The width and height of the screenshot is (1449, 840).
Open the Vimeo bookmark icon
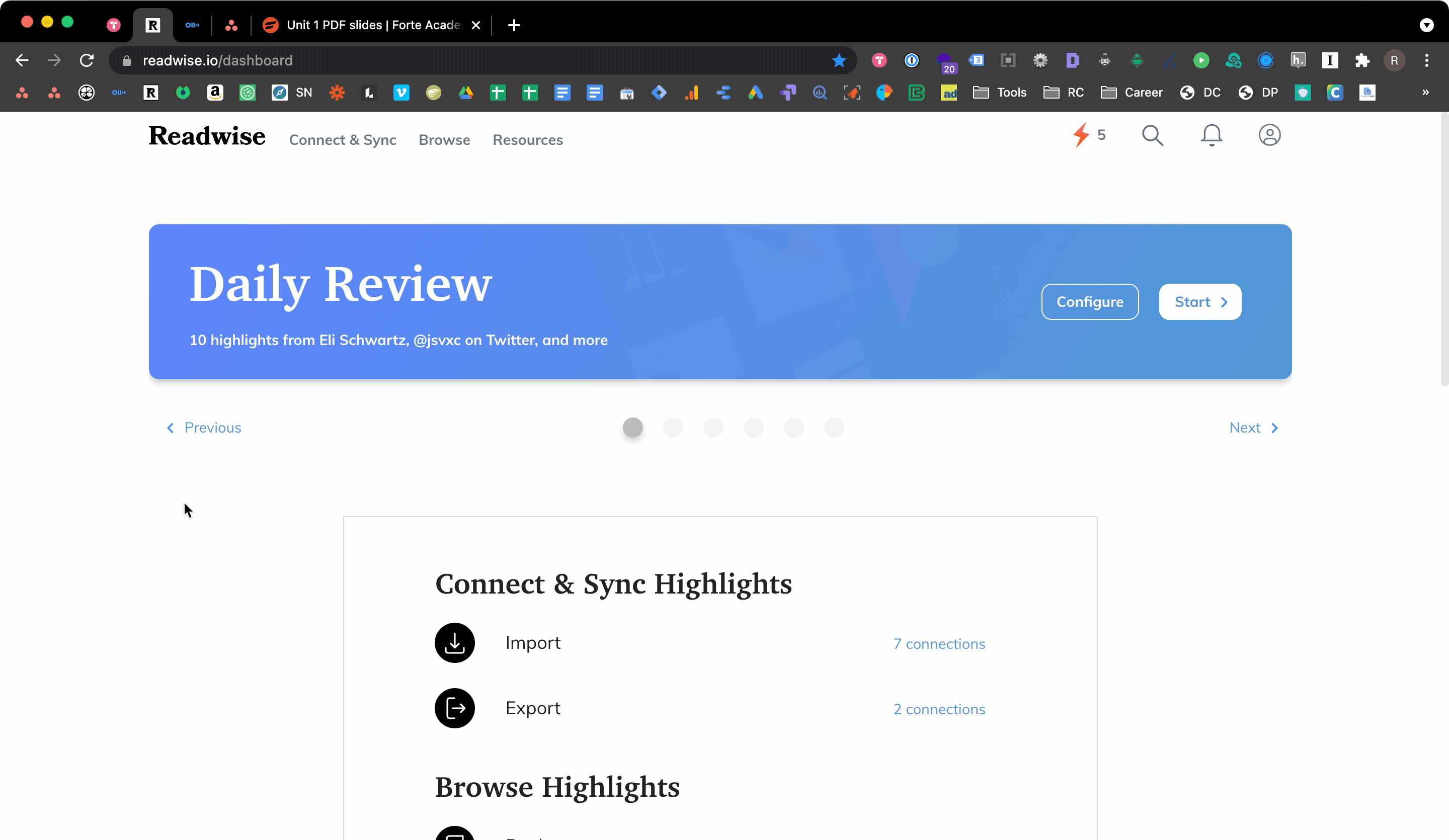point(401,93)
